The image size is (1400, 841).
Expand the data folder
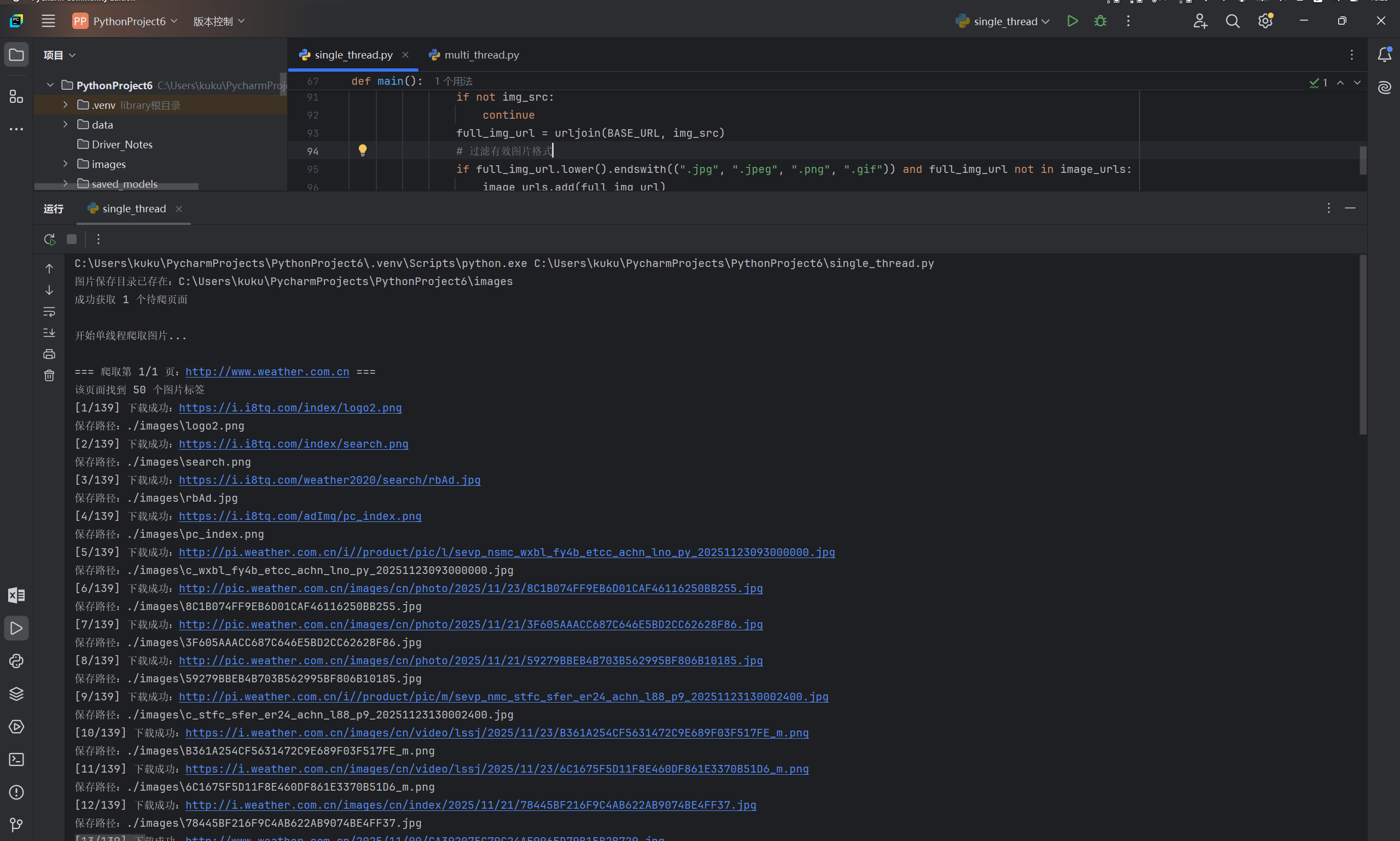(x=65, y=124)
